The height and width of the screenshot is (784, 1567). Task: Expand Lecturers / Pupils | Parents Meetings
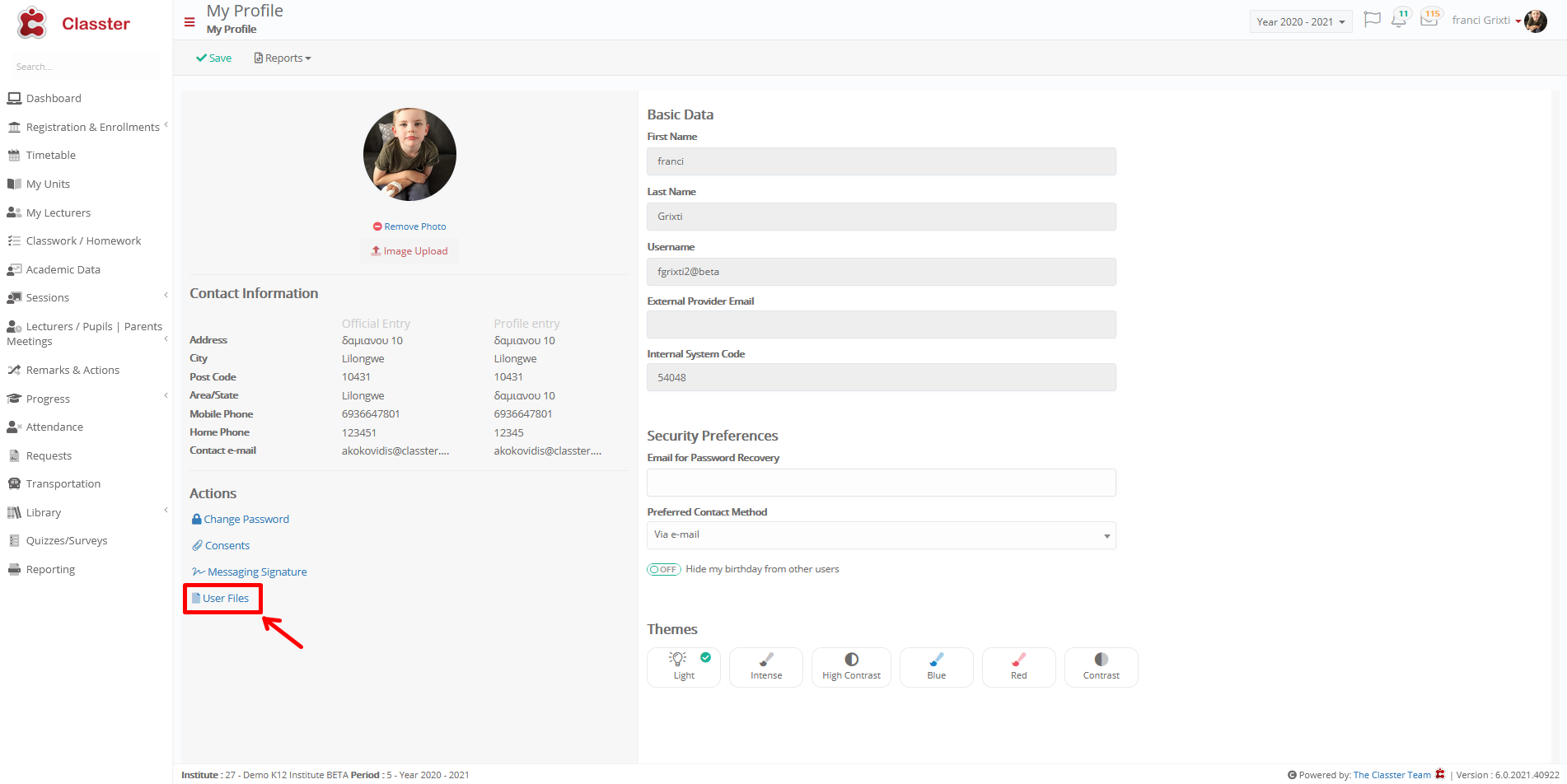coord(166,338)
